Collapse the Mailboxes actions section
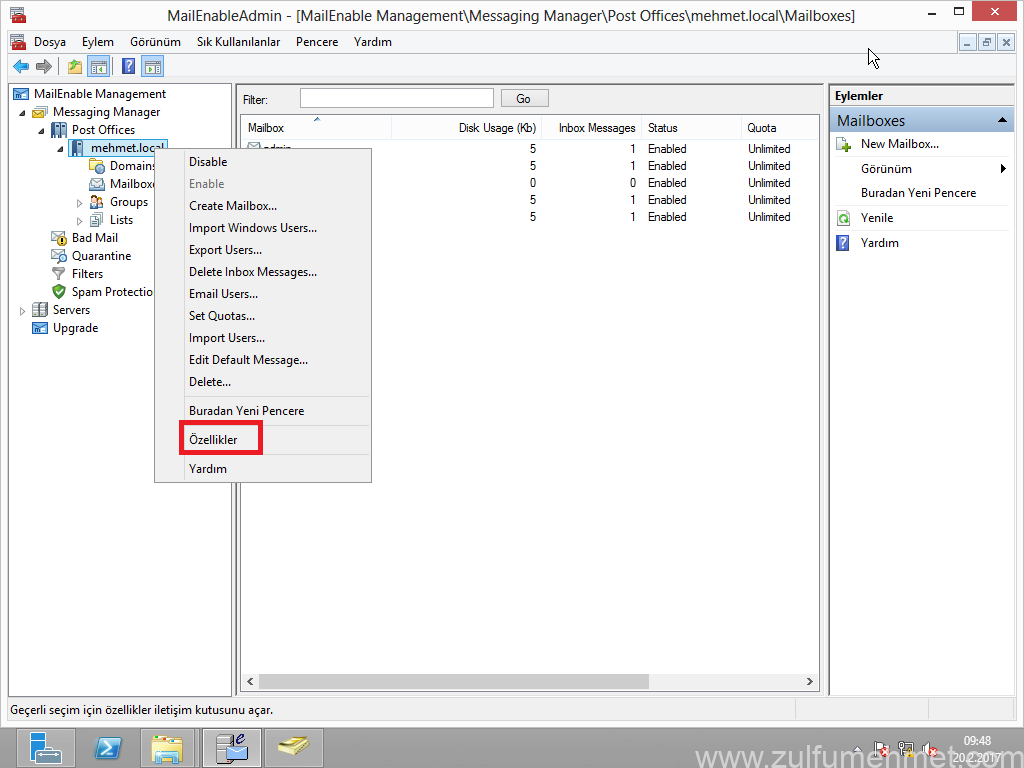1024x768 pixels. pyautogui.click(x=1003, y=121)
